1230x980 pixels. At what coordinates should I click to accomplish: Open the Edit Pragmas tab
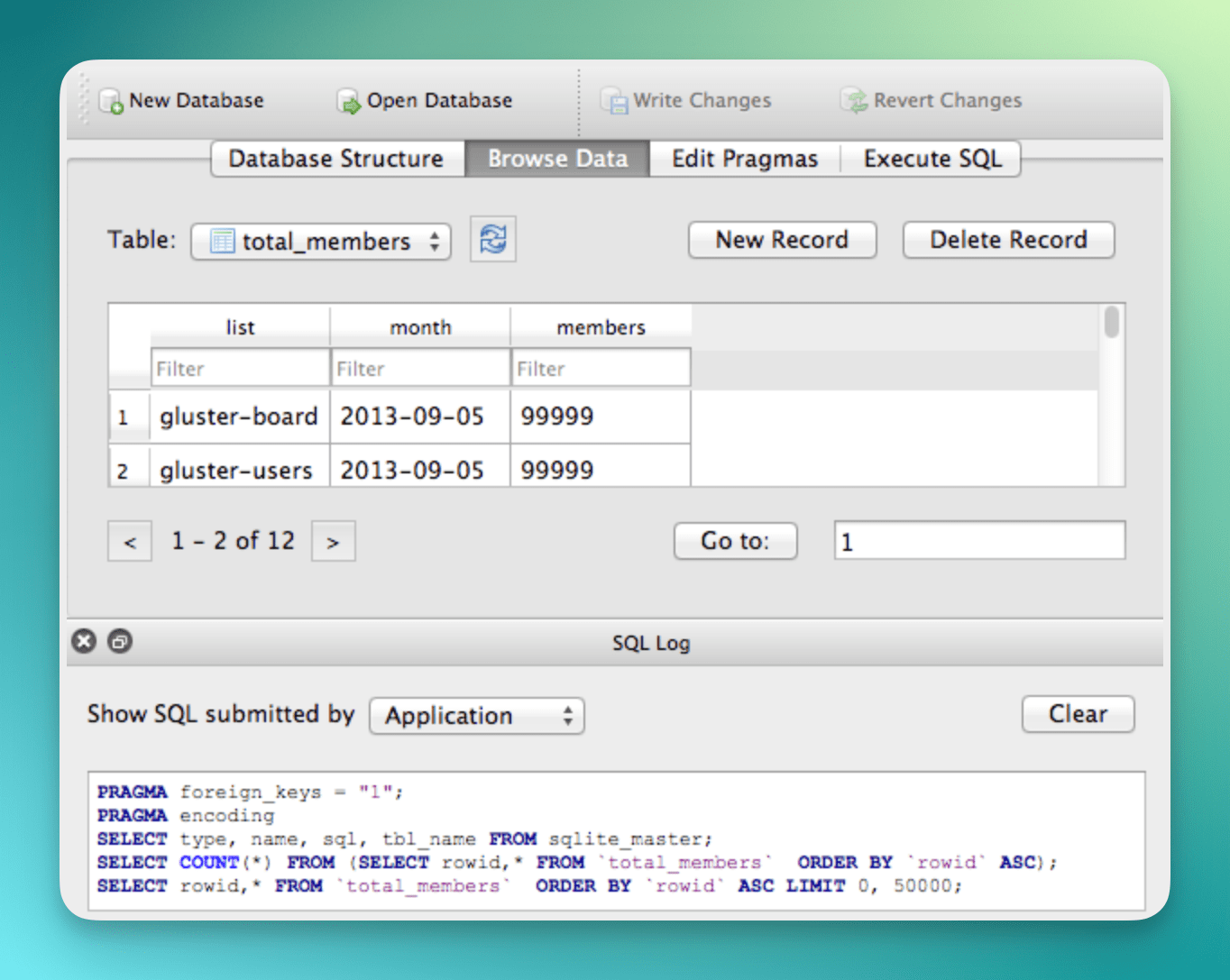click(744, 159)
